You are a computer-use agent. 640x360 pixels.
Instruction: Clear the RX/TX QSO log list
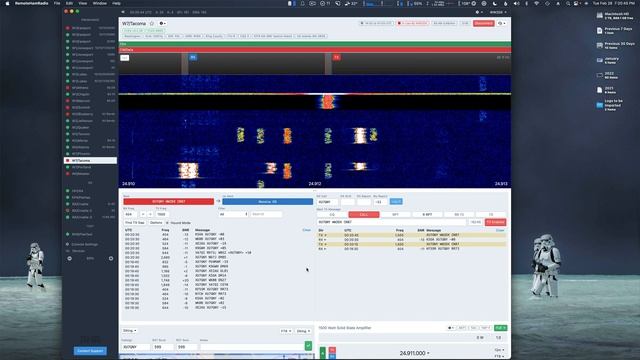[x=500, y=231]
